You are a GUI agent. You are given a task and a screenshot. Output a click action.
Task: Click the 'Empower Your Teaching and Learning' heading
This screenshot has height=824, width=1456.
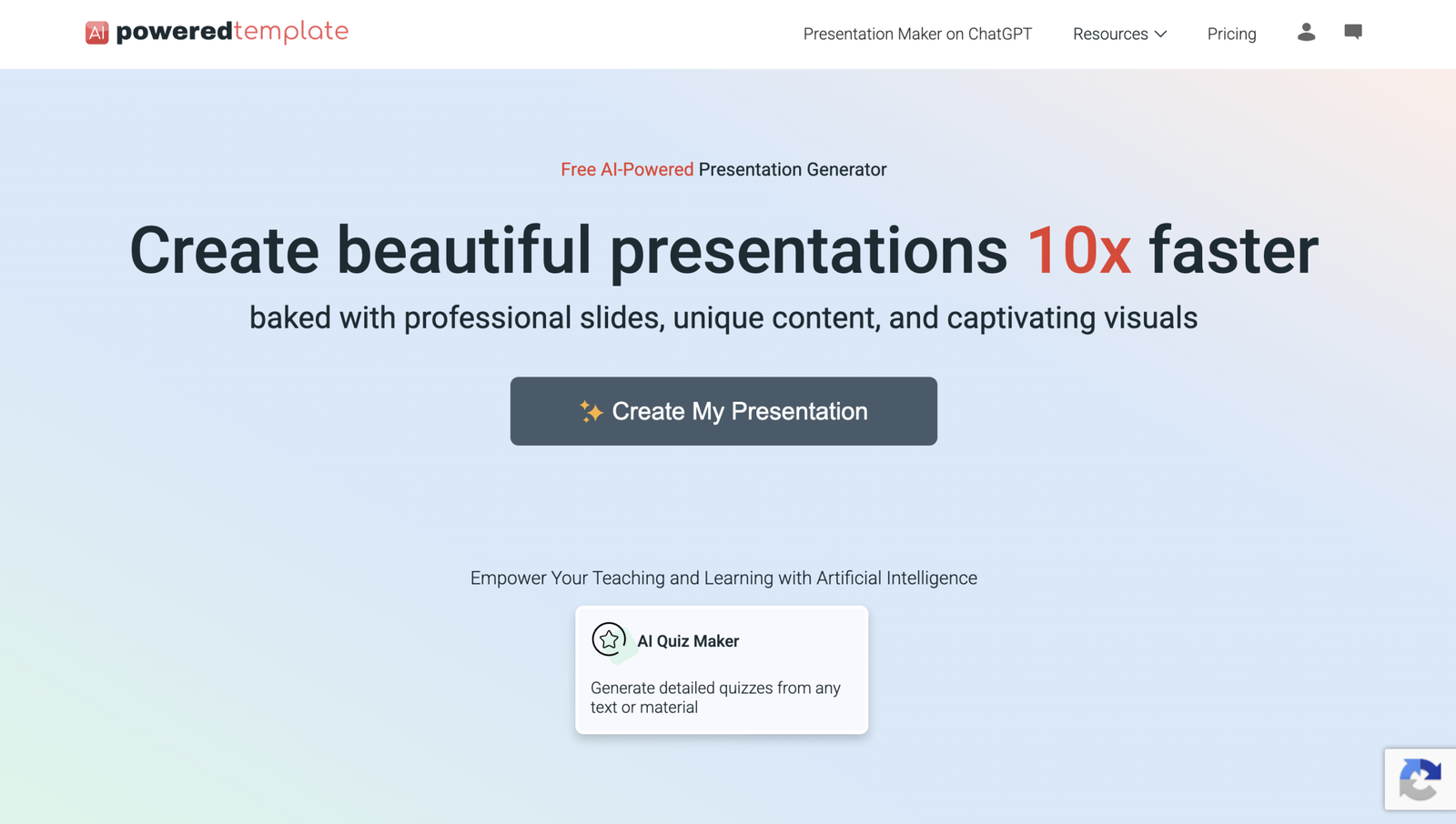coord(723,578)
